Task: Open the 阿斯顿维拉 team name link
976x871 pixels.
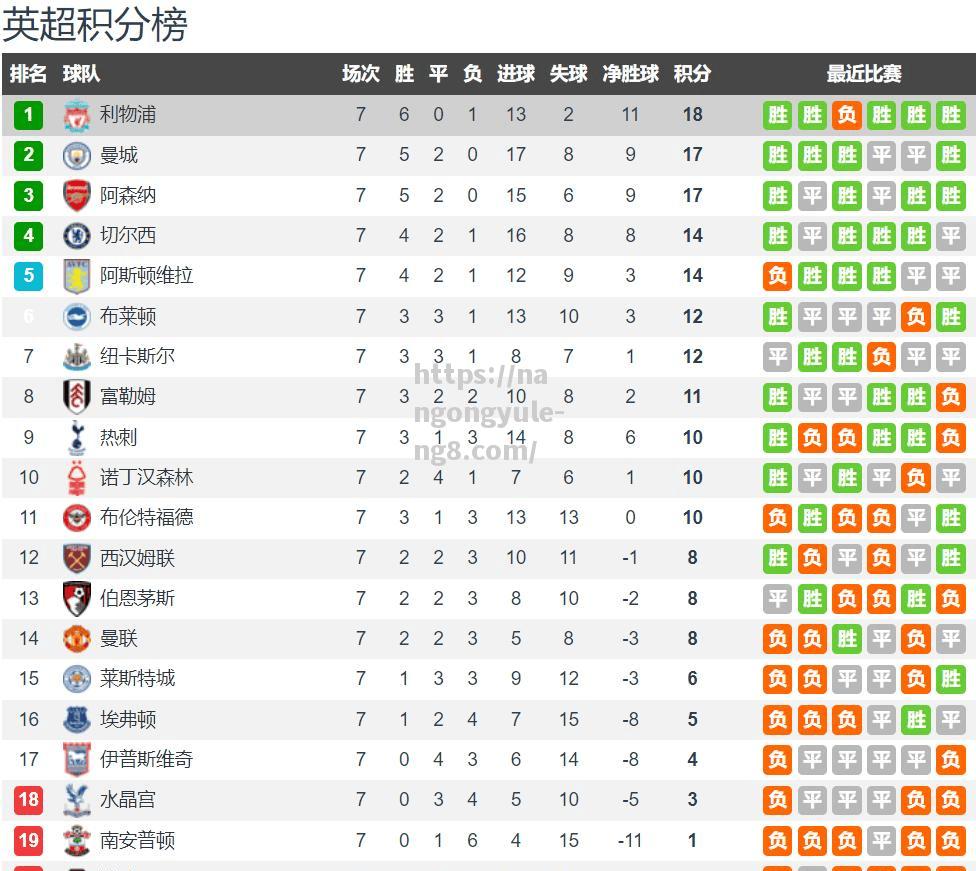Action: pyautogui.click(x=146, y=275)
